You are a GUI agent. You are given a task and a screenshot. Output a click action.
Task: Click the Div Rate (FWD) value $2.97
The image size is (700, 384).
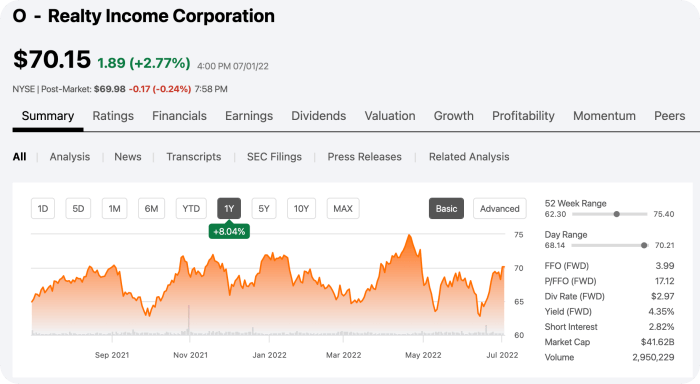(x=662, y=296)
